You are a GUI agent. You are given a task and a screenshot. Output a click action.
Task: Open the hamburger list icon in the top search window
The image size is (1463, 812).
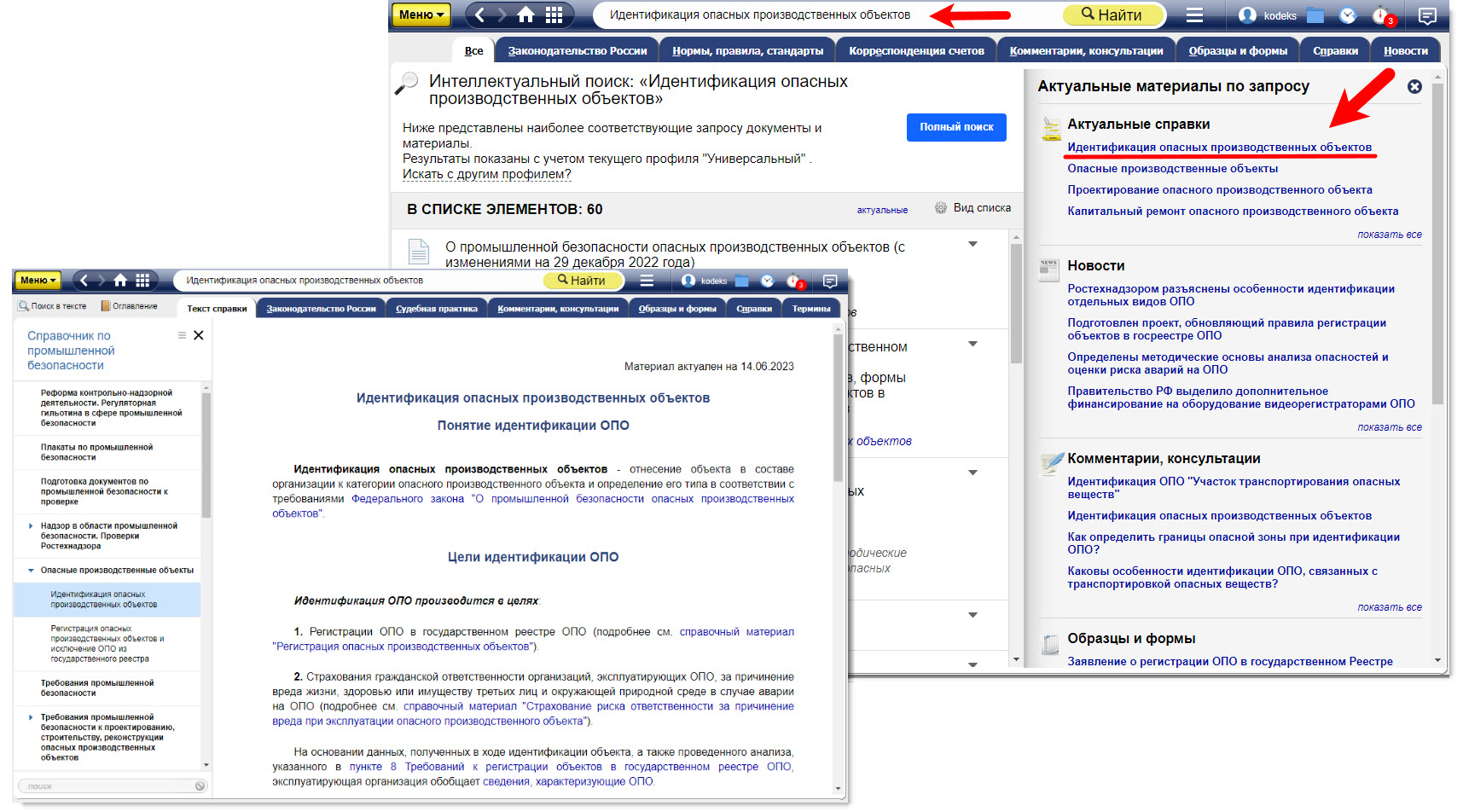coord(1194,15)
